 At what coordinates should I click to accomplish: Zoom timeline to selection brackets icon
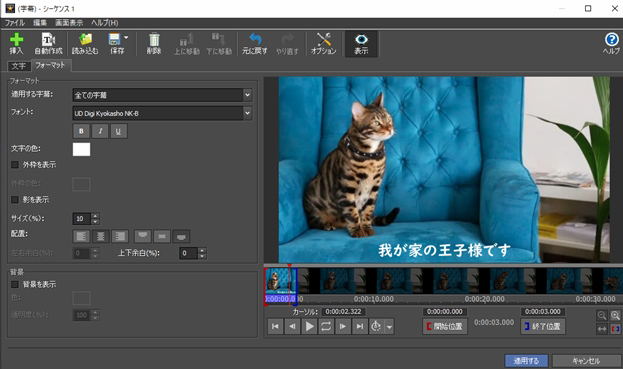[615, 329]
